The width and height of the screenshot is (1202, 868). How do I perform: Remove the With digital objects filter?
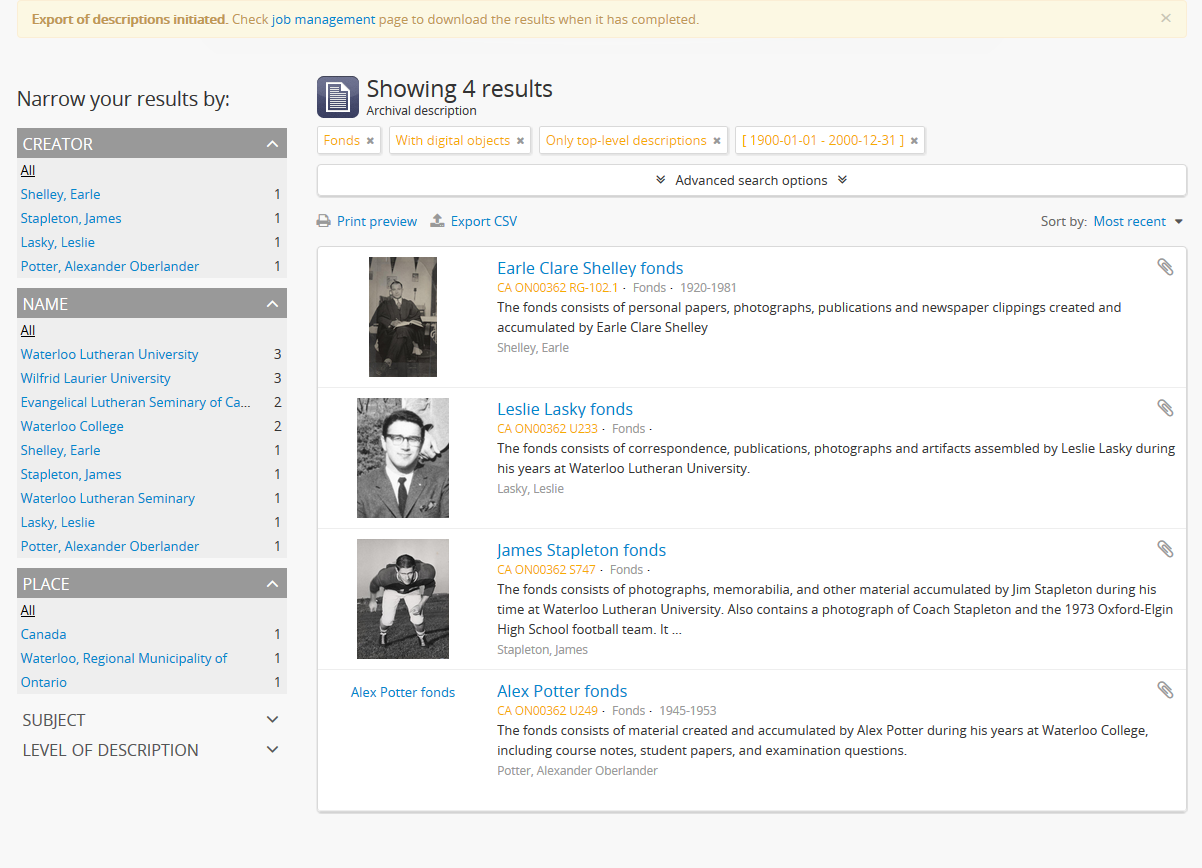coord(520,141)
